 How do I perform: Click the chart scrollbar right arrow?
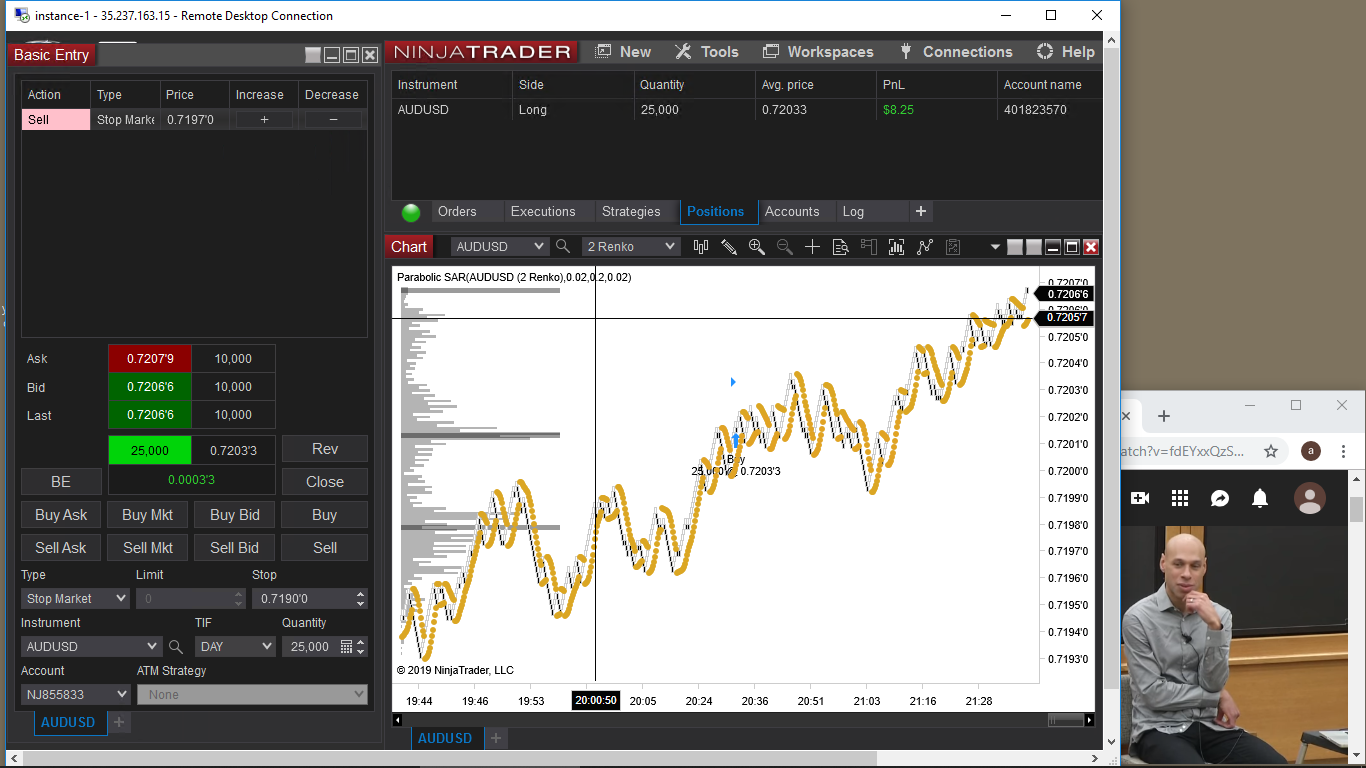1089,720
